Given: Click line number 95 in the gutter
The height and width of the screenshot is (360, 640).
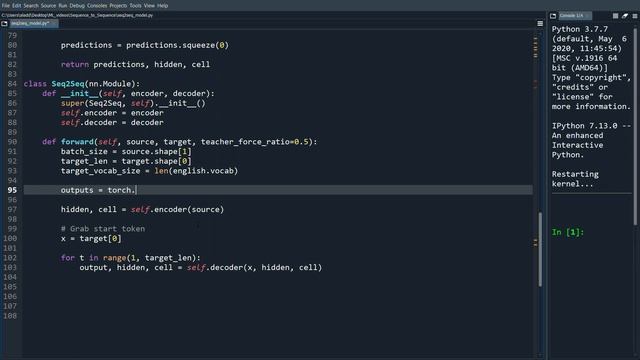Looking at the screenshot, I should point(12,190).
